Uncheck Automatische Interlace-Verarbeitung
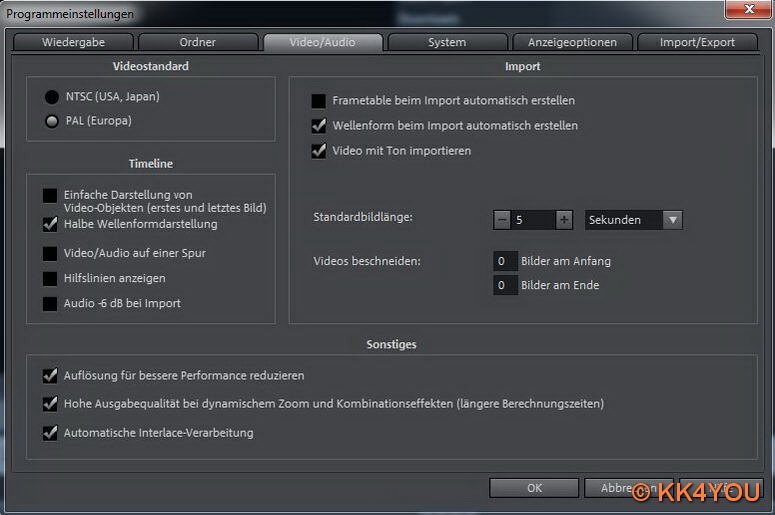Screen dimensions: 775x515 (x=50, y=434)
